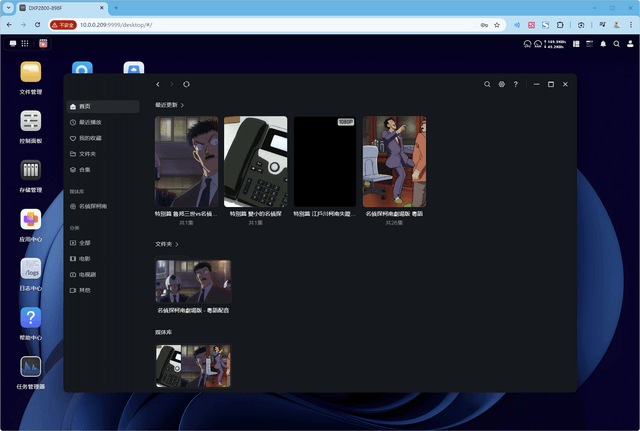Refresh the video app with the reload icon
Image resolution: width=640 pixels, height=431 pixels.
[x=186, y=84]
